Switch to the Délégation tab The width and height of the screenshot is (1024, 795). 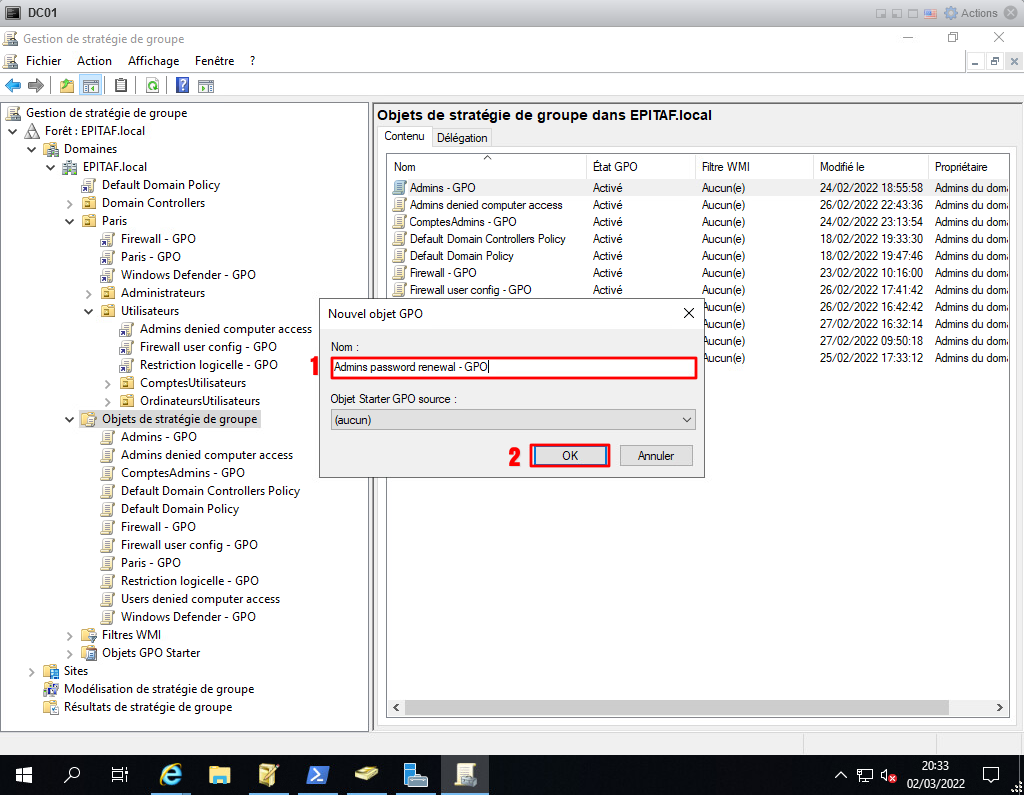pyautogui.click(x=462, y=138)
